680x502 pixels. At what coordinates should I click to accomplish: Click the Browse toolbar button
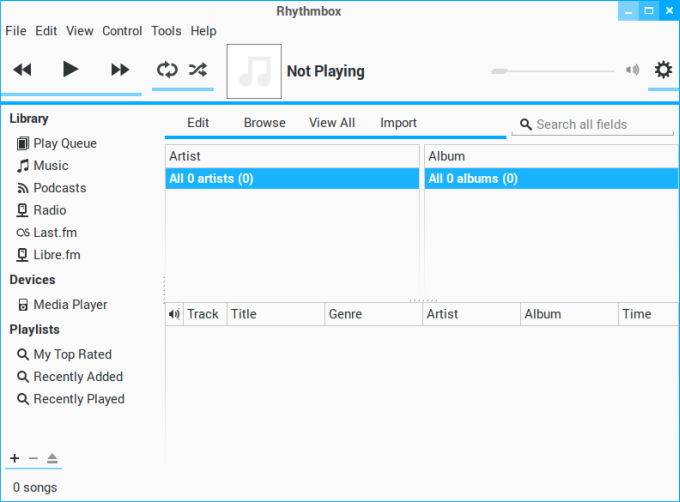click(x=265, y=123)
